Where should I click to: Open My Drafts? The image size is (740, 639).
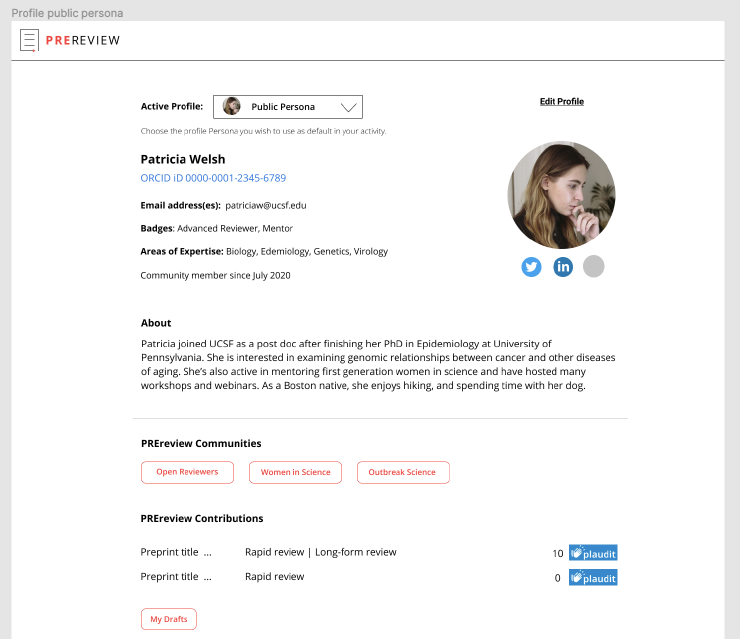pos(169,619)
